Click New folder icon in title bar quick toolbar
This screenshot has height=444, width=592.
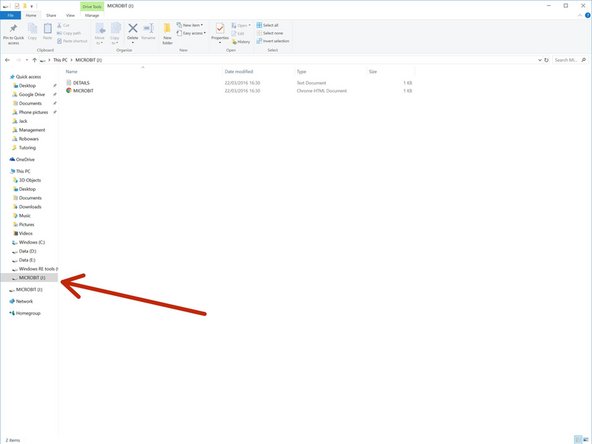(x=25, y=6)
